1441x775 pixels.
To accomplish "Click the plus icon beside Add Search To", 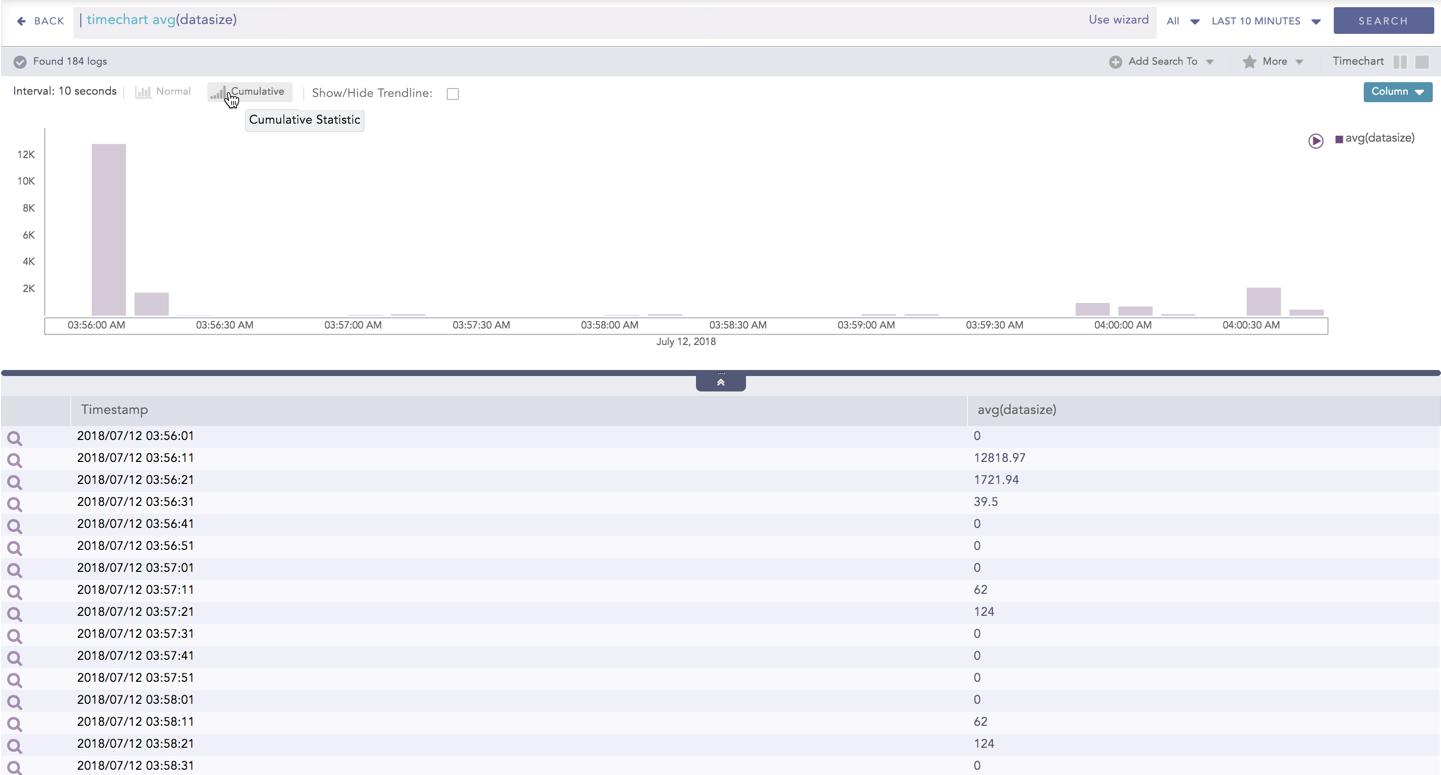I will 1115,62.
